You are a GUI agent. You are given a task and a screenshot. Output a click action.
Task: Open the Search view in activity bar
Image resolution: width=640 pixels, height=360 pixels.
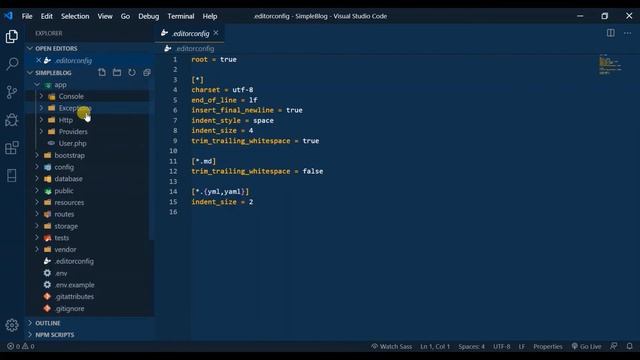[x=12, y=64]
